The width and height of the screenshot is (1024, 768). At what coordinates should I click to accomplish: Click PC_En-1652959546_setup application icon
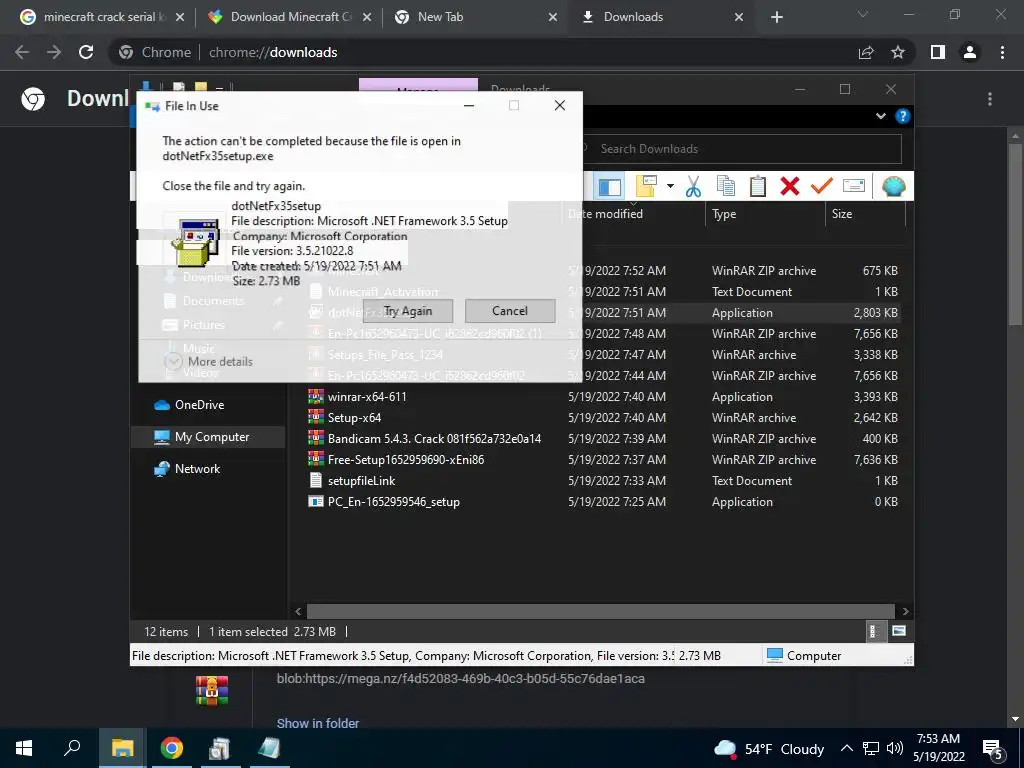pos(315,502)
